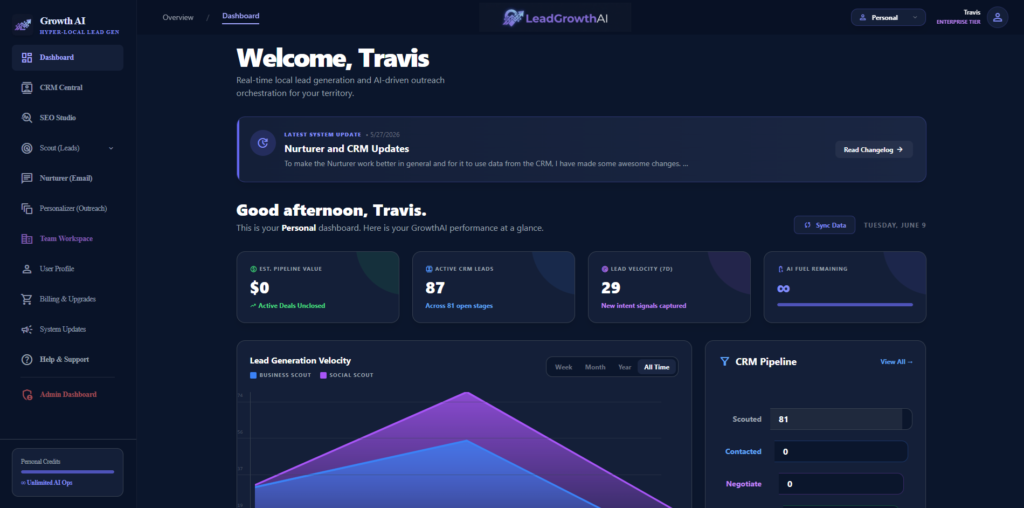Click the Contacted pipeline bar

840,451
